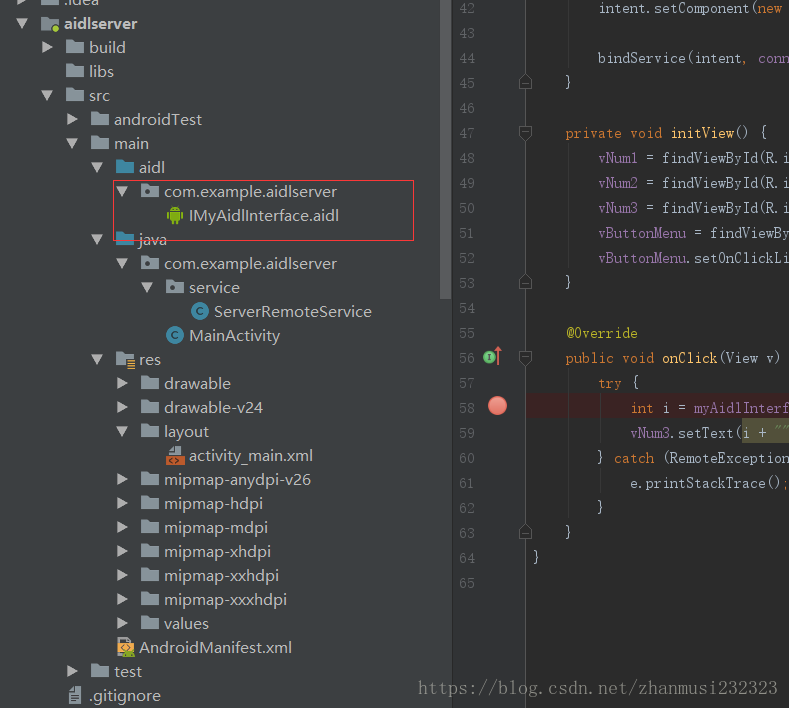The image size is (789, 708).
Task: Collapse the java folder arrow
Action: tap(97, 239)
